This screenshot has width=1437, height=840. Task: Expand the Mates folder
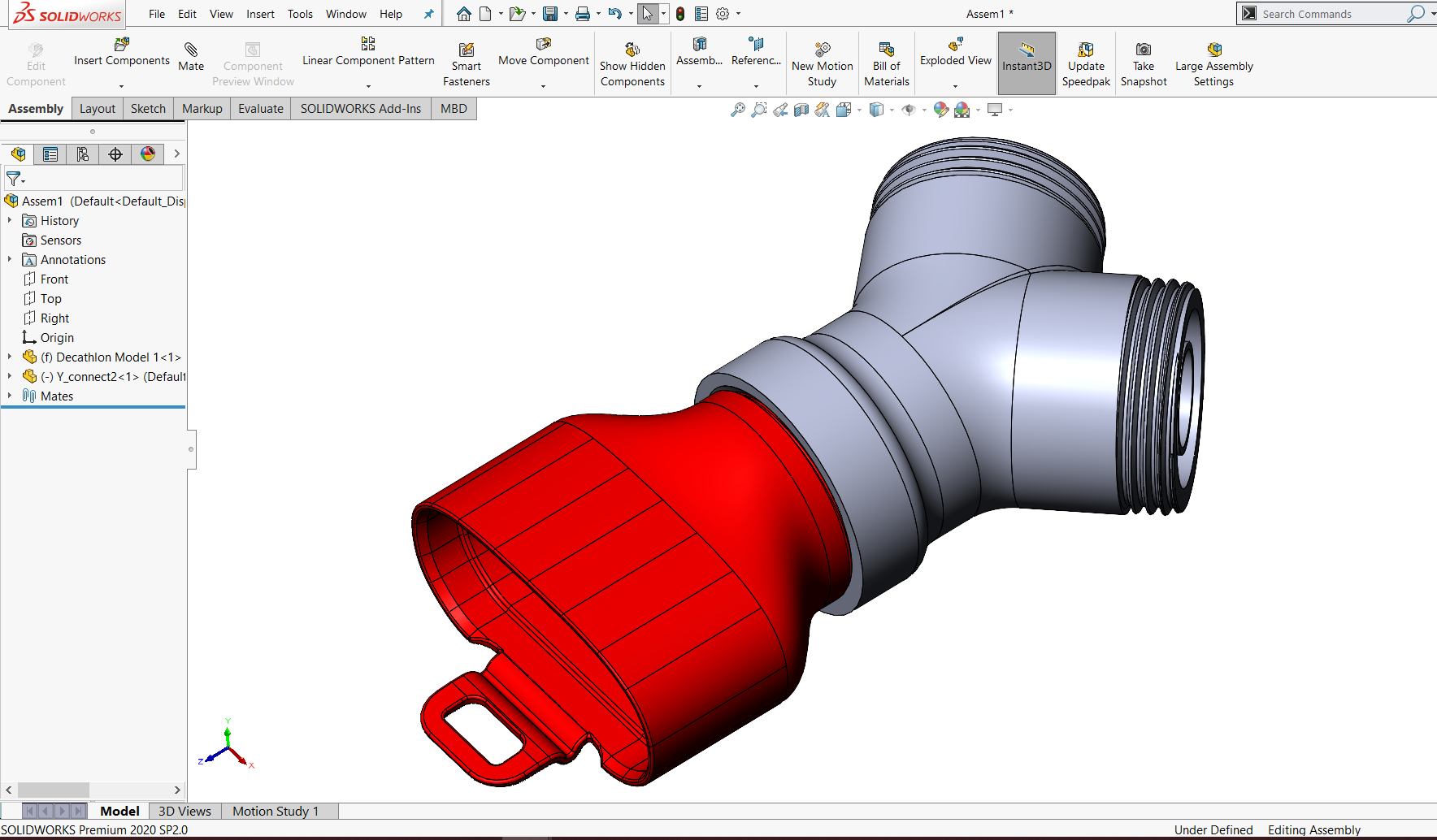10,396
